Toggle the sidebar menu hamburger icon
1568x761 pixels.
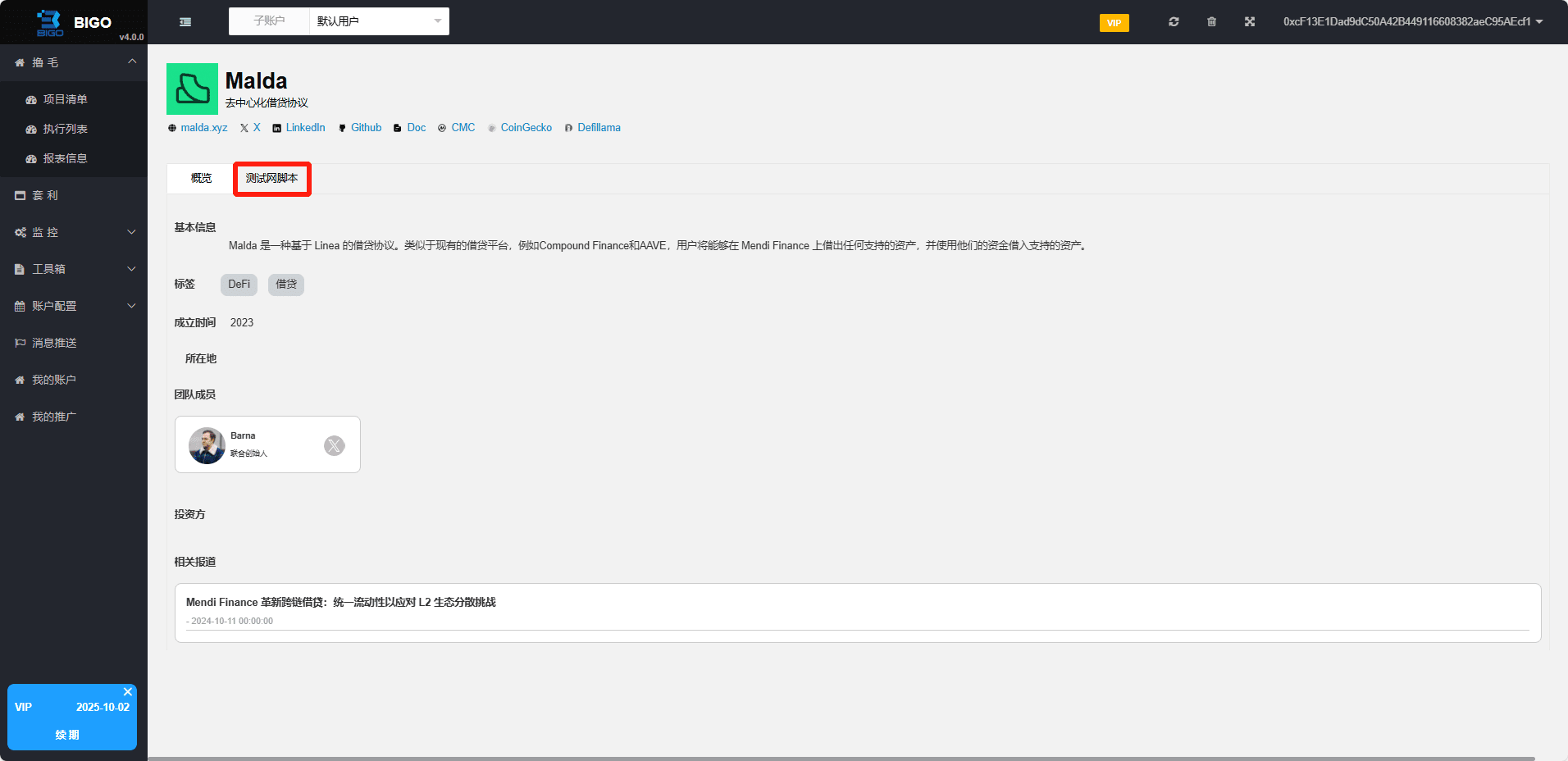click(x=185, y=22)
